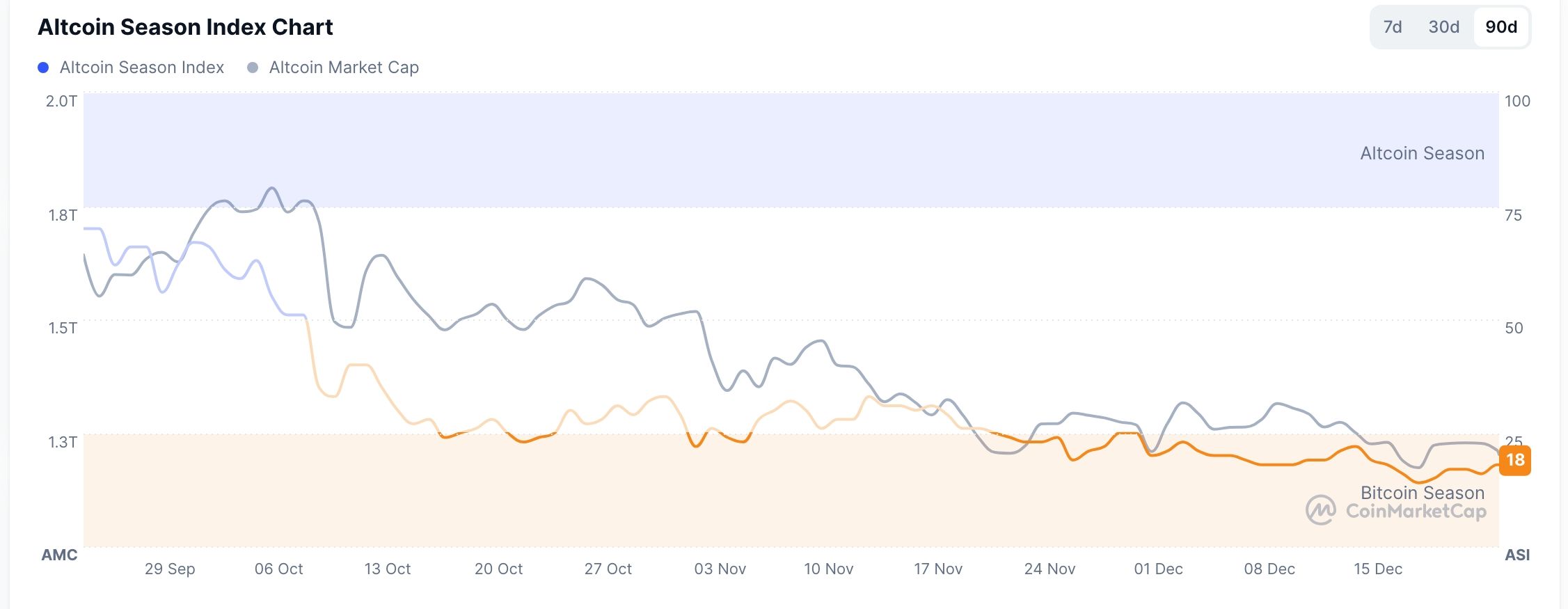The width and height of the screenshot is (1568, 609).
Task: Click the gray Altcoin Market Cap legend dot
Action: [x=253, y=67]
